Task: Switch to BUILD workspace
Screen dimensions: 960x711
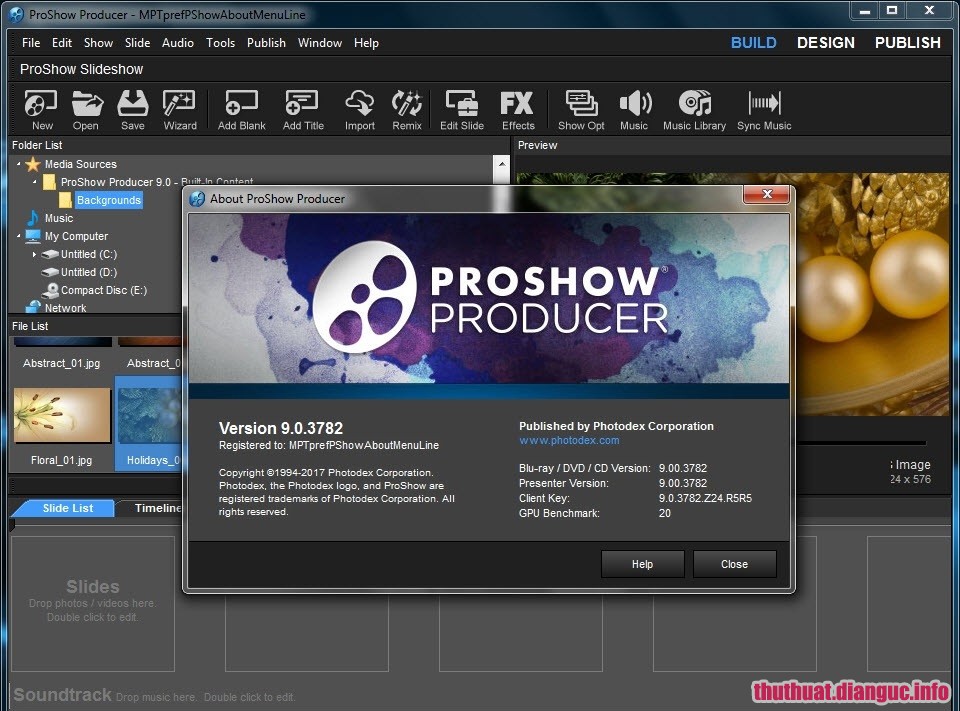Action: [x=753, y=43]
